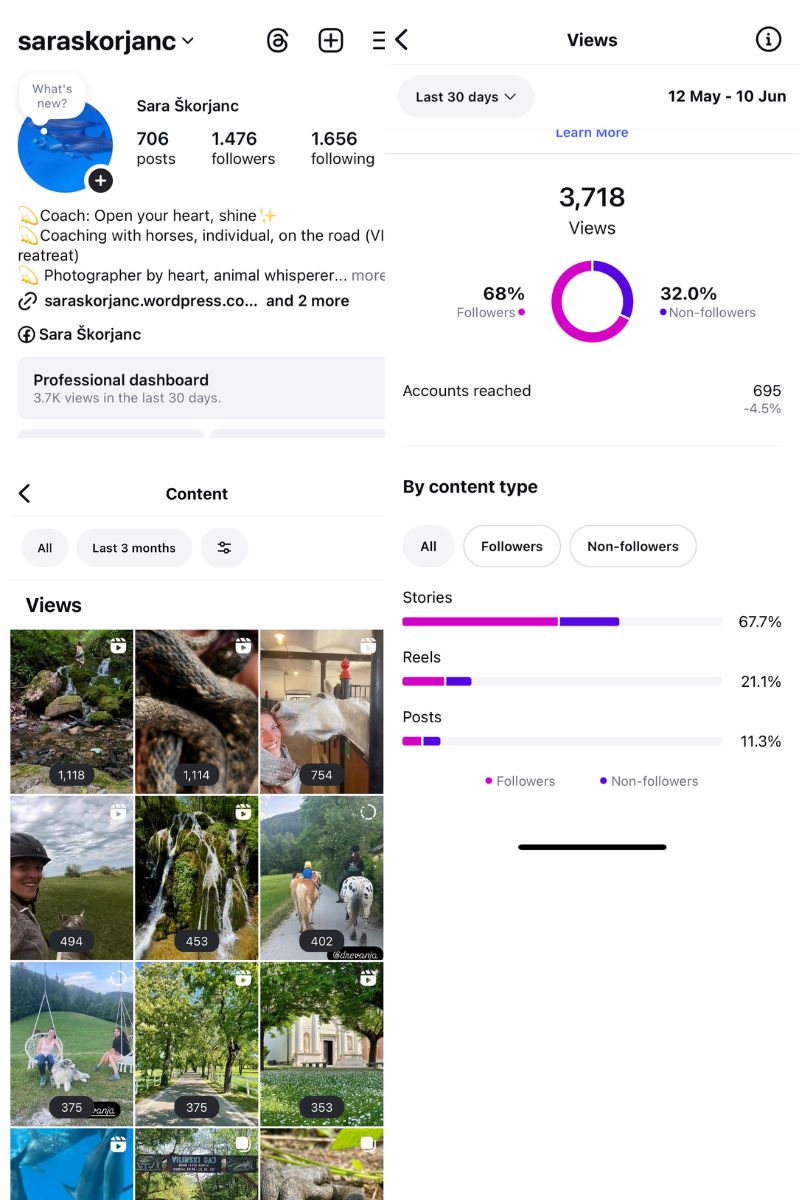Open the Threads icon in profile header

click(x=278, y=41)
